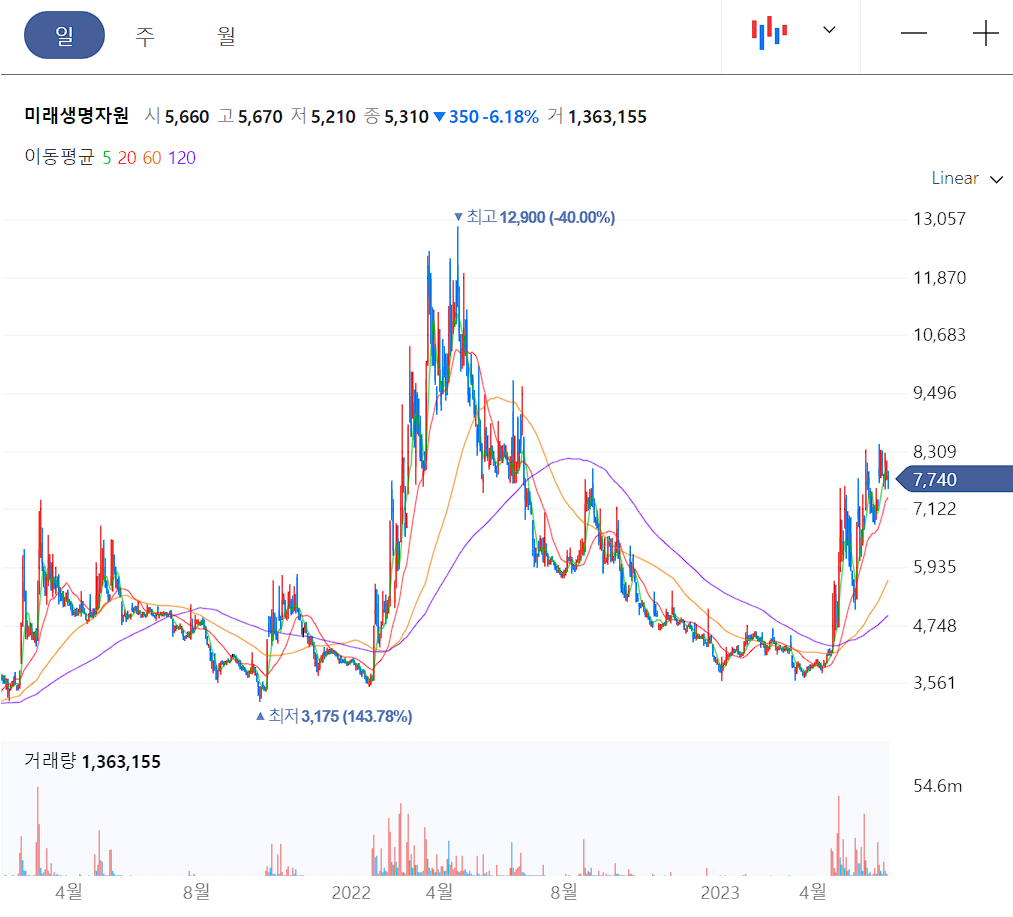1013x917 pixels.
Task: Click the 이동평균 label
Action: pos(59,157)
